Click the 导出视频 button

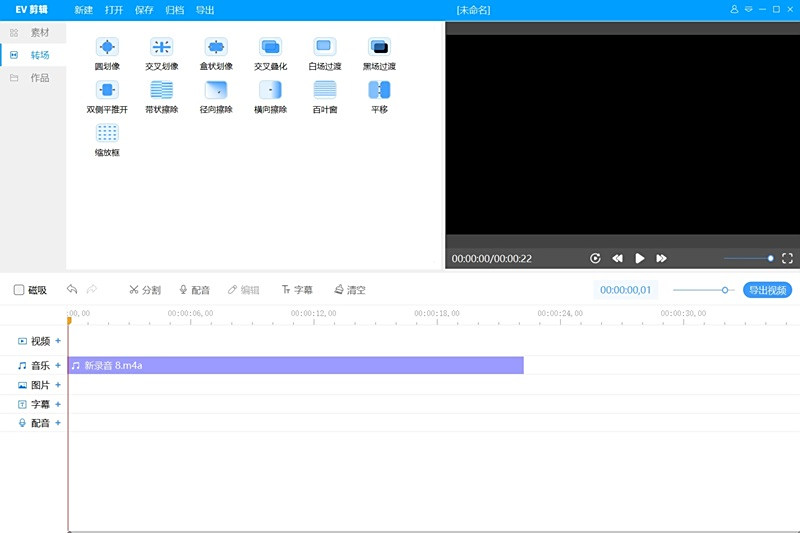coord(768,290)
